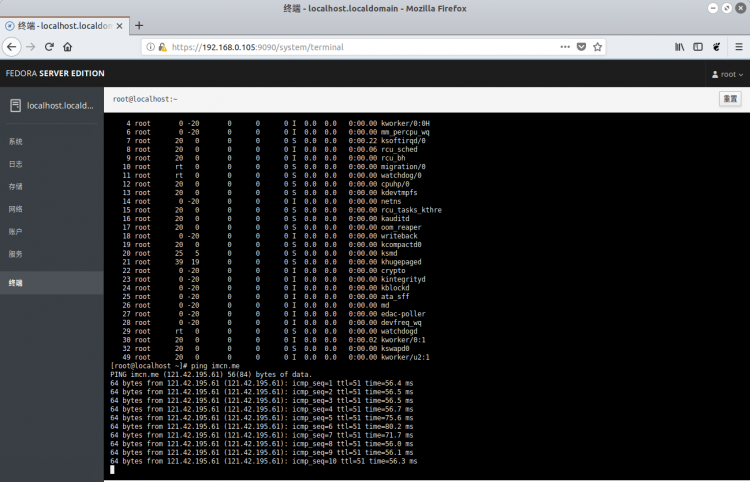The width and height of the screenshot is (750, 482).
Task: Close the 终端 localhost browser tab
Action: 120,26
